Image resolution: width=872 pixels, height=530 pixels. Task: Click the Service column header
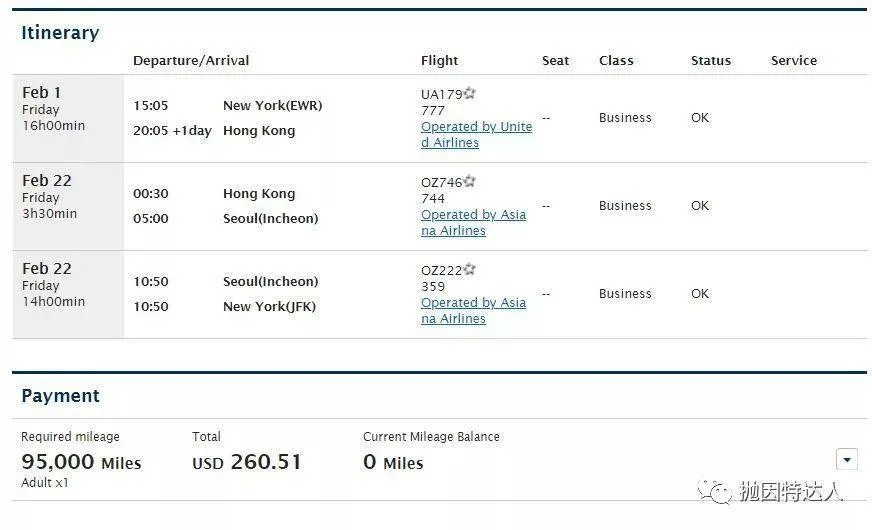click(x=794, y=61)
